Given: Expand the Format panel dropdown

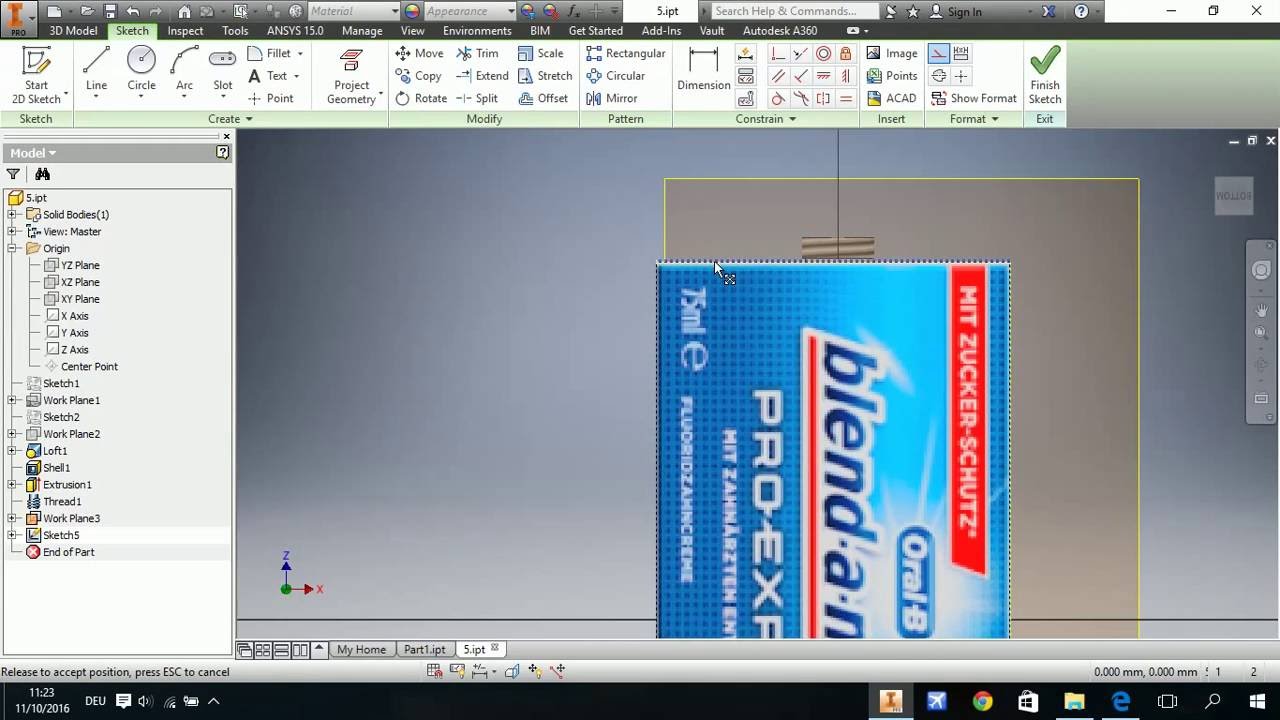Looking at the screenshot, I should point(974,119).
